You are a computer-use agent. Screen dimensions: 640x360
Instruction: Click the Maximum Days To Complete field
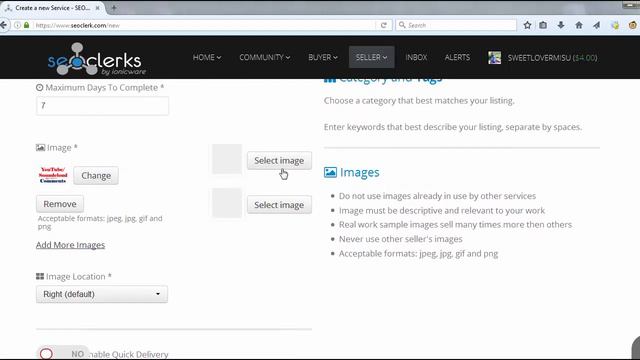coord(102,106)
